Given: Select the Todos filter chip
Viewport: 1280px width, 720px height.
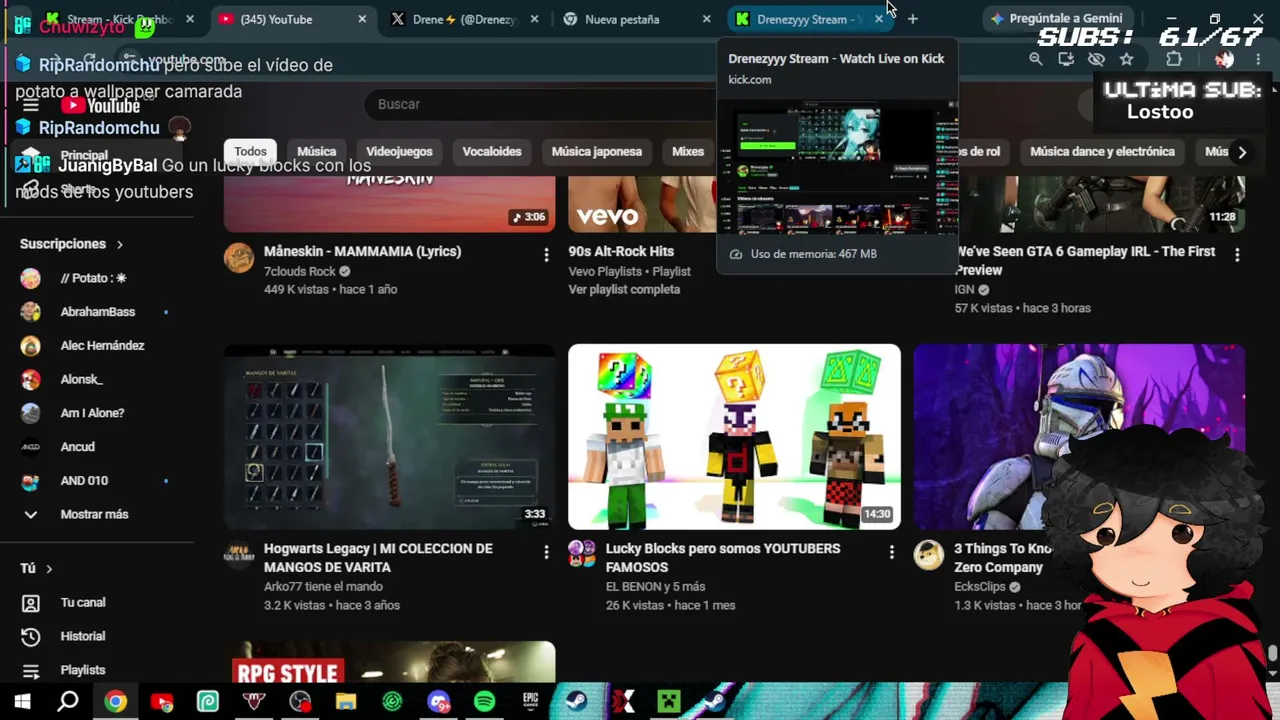Looking at the screenshot, I should point(250,152).
